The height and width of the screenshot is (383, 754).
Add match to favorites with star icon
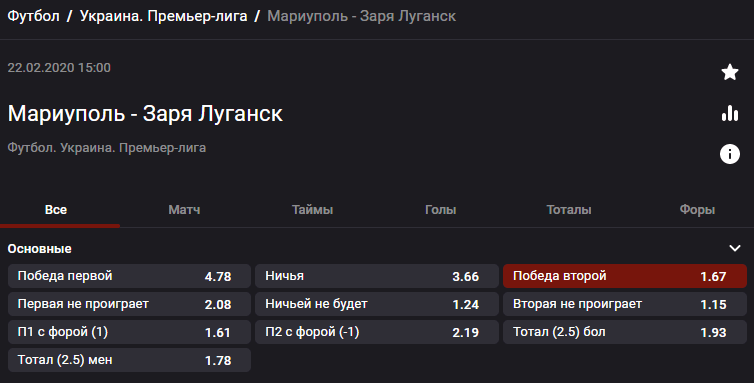[729, 72]
